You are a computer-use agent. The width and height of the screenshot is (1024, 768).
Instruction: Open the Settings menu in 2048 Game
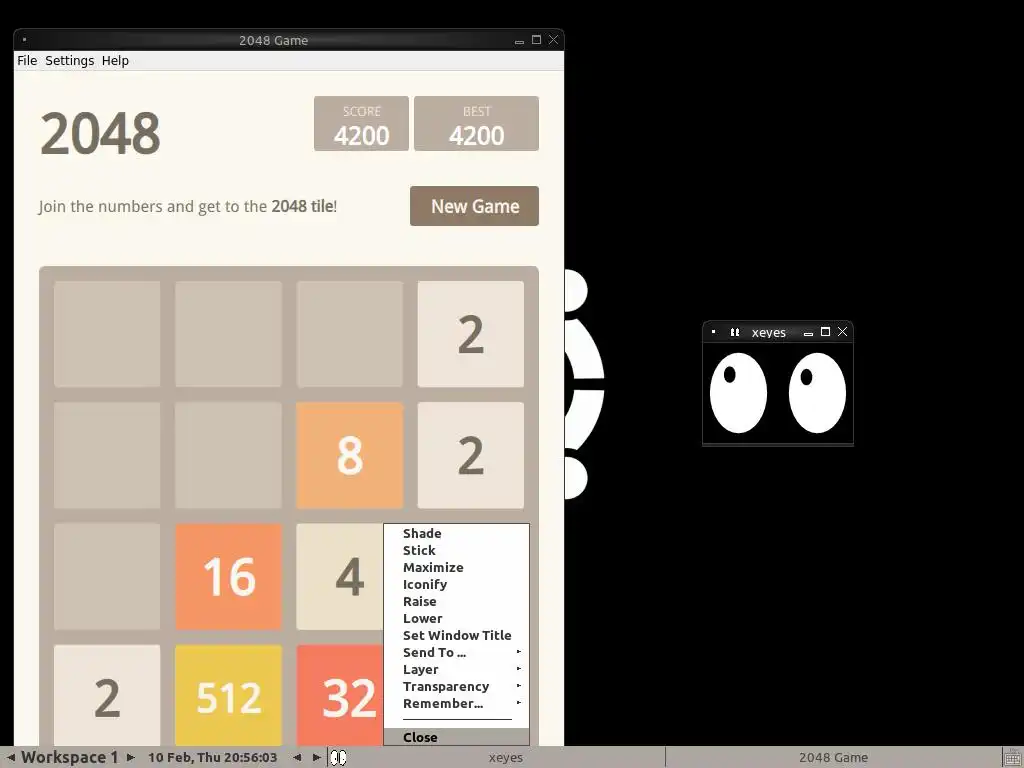point(69,61)
